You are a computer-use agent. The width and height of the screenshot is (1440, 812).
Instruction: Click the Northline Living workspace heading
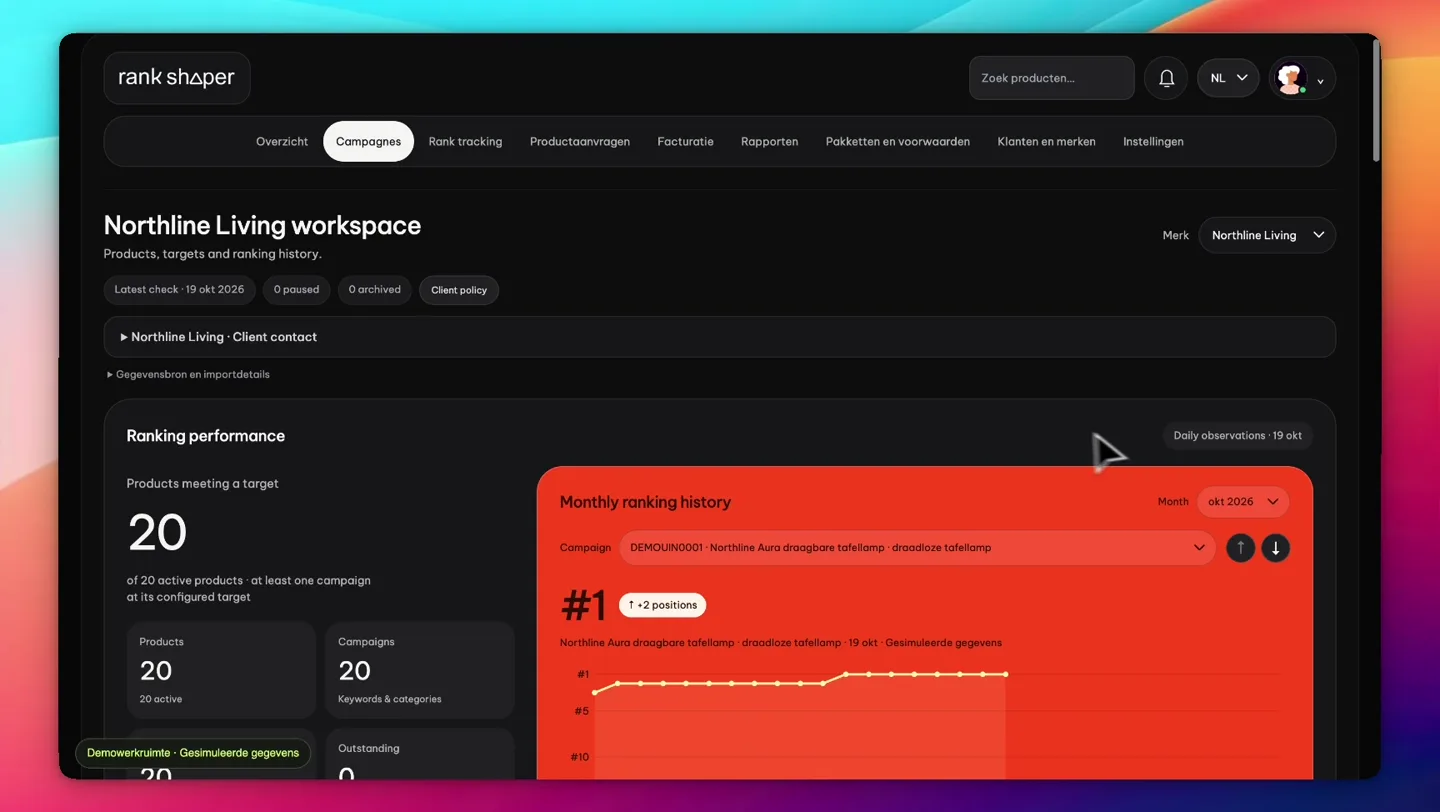click(262, 225)
